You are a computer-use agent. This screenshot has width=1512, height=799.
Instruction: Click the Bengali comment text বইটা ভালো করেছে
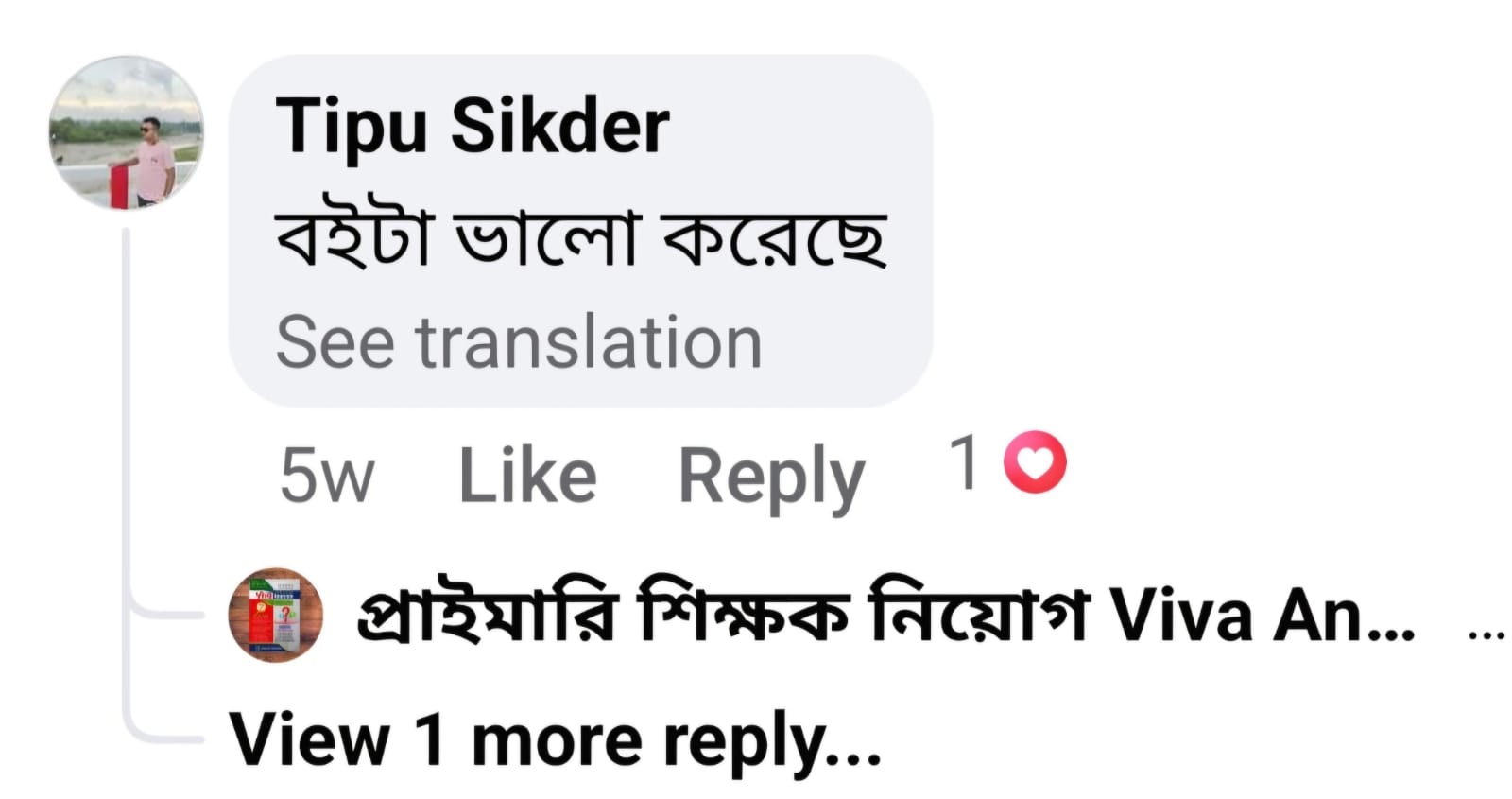pos(580,239)
